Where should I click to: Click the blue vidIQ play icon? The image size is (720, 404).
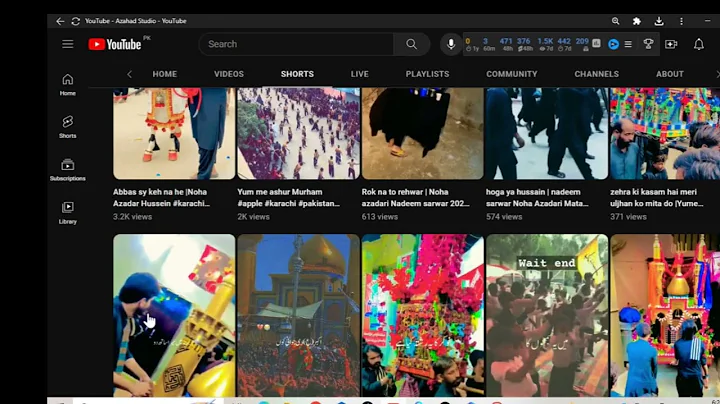[613, 44]
